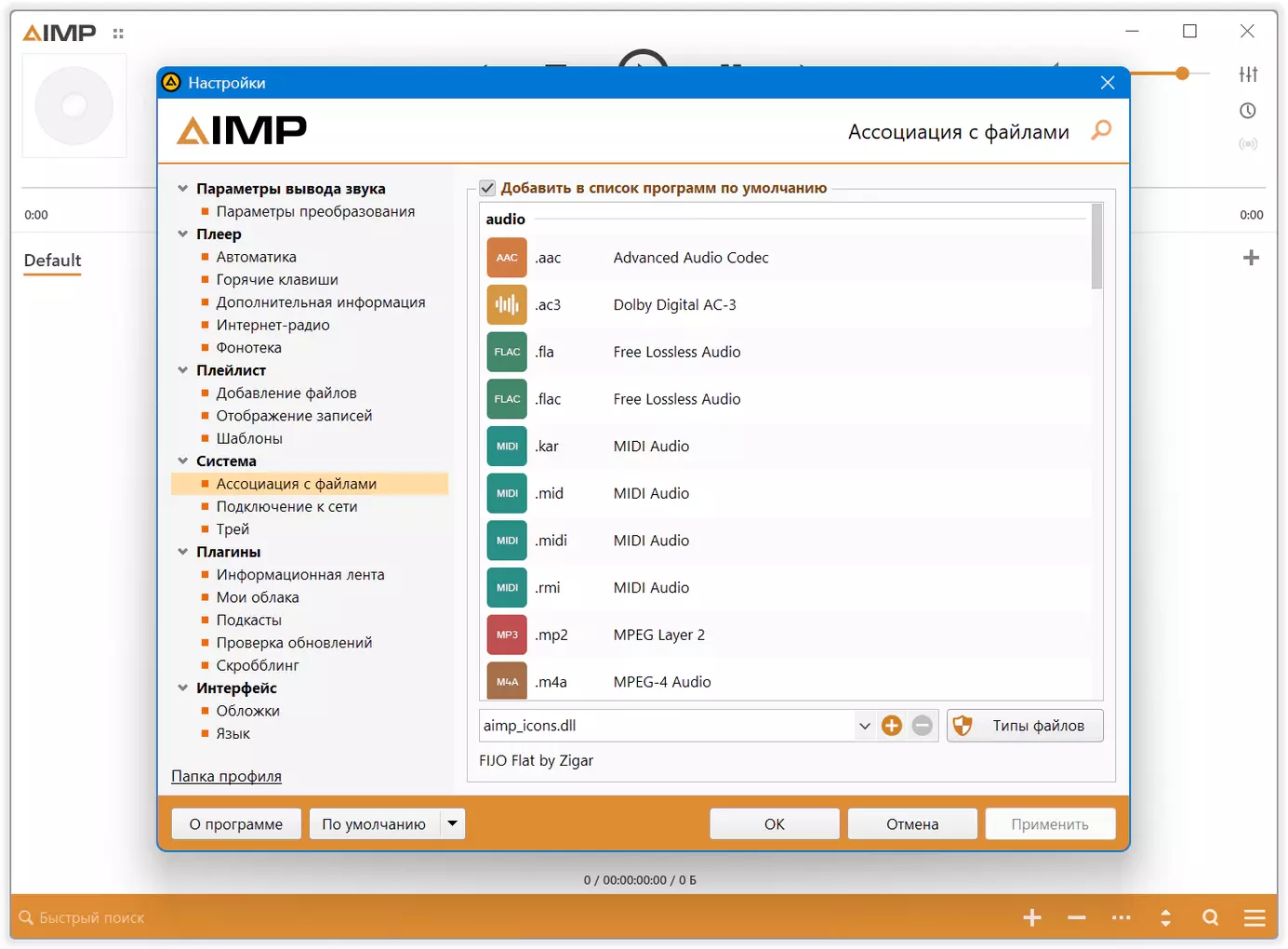Image resolution: width=1288 pixels, height=949 pixels.
Task: Open the equalizer sliders icon
Action: click(x=1249, y=74)
